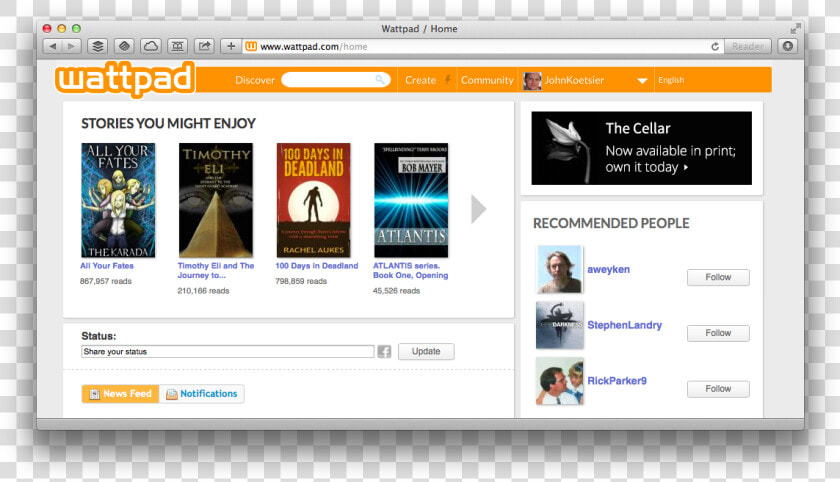
Task: Open iCloud tabs cloud icon
Action: 151,47
